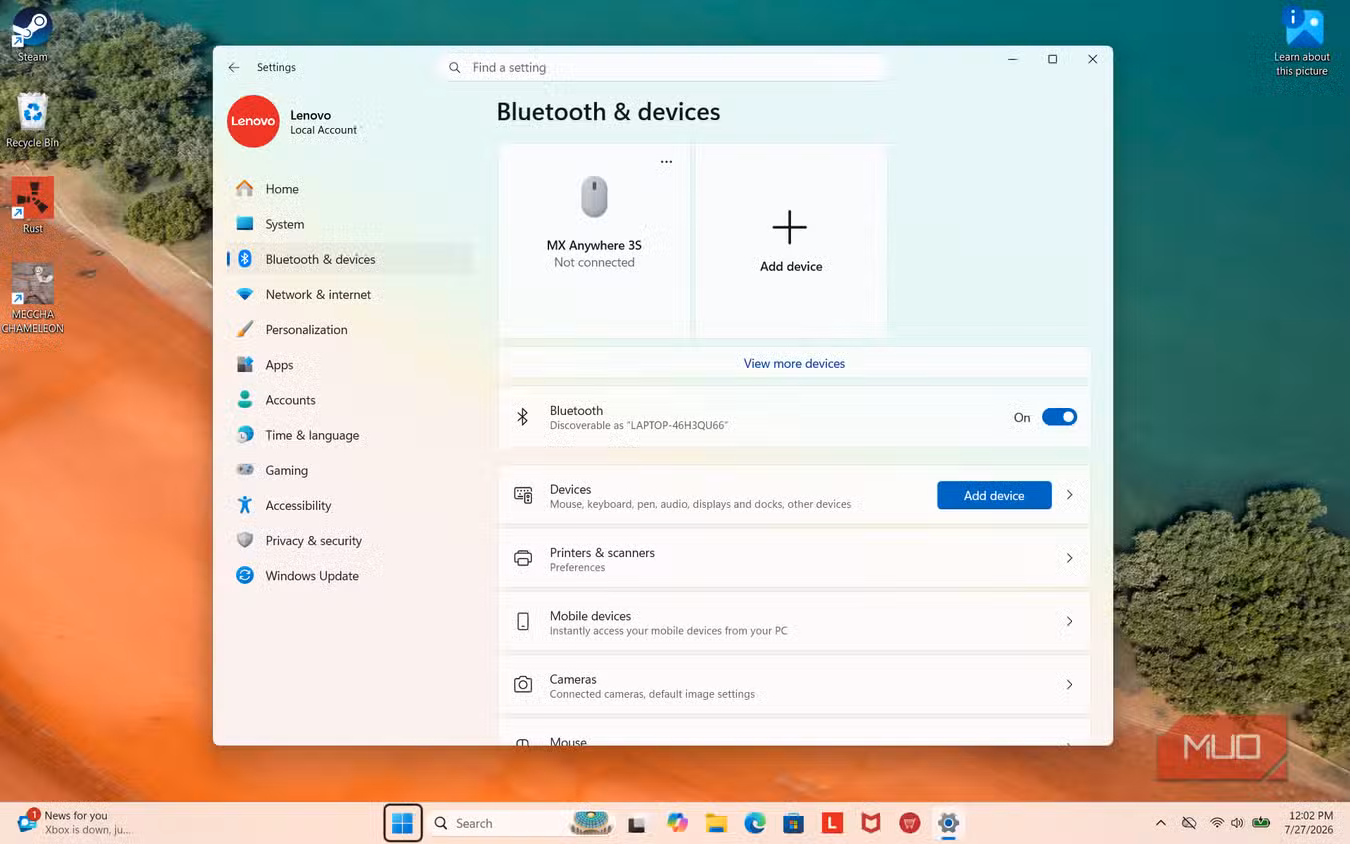The height and width of the screenshot is (844, 1350).
Task: Launch Microsoft Edge from taskbar
Action: (755, 823)
